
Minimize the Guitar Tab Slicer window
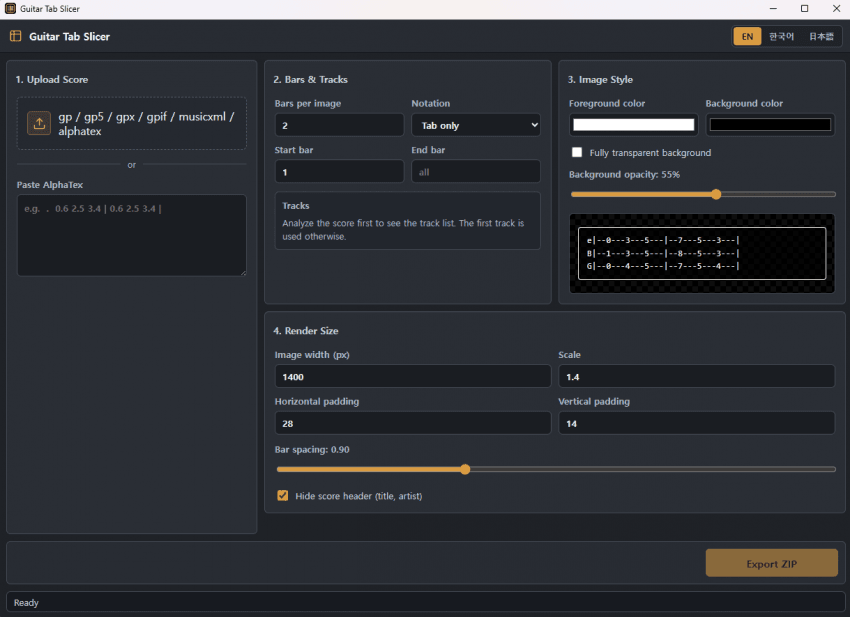773,9
